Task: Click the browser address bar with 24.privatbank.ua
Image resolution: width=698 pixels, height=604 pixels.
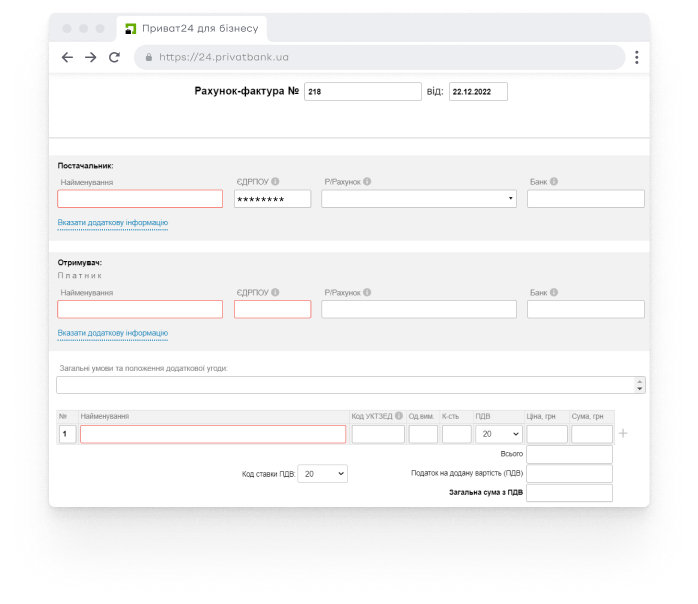Action: (x=380, y=58)
